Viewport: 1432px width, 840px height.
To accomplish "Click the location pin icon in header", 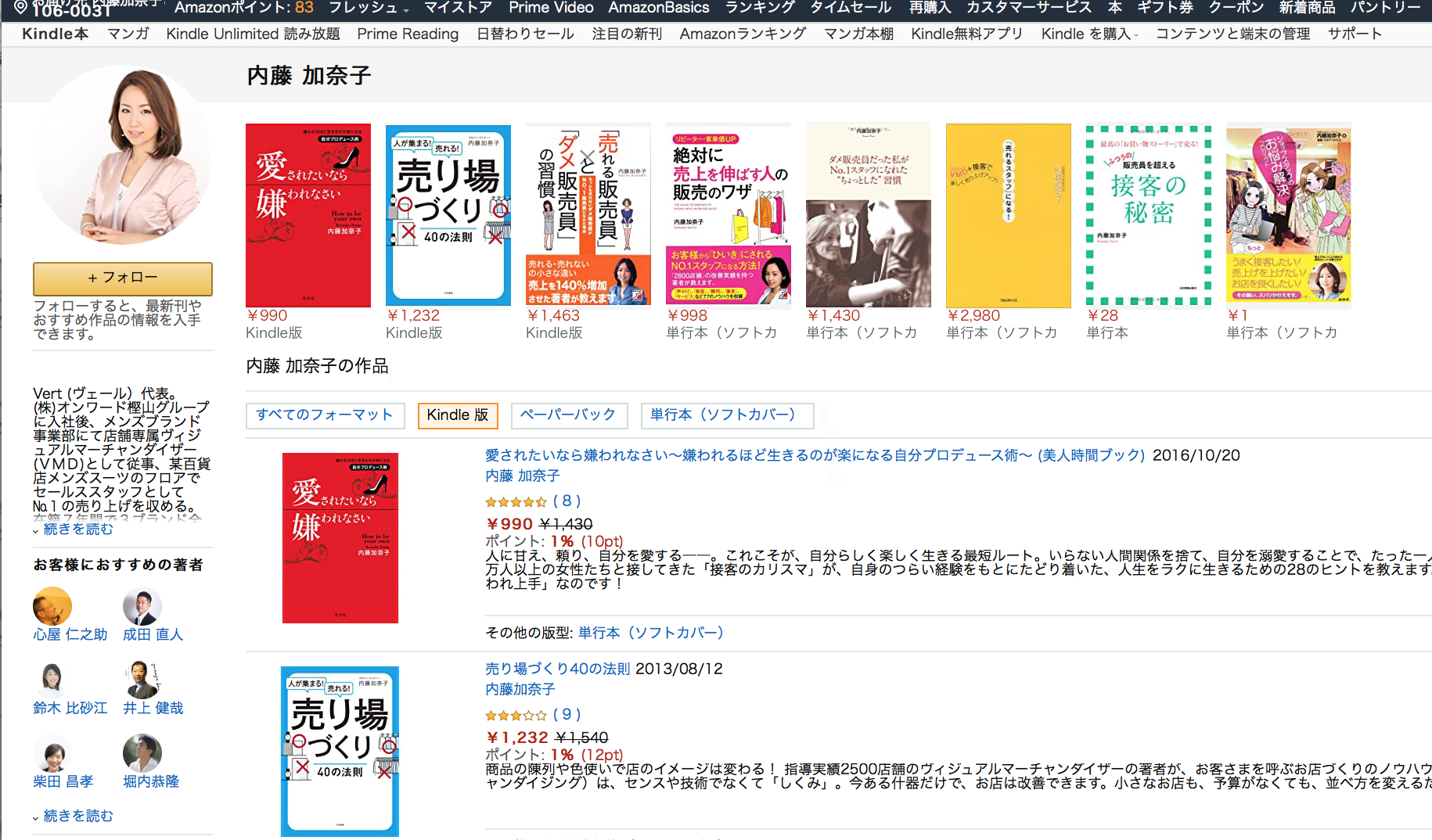I will [21, 8].
